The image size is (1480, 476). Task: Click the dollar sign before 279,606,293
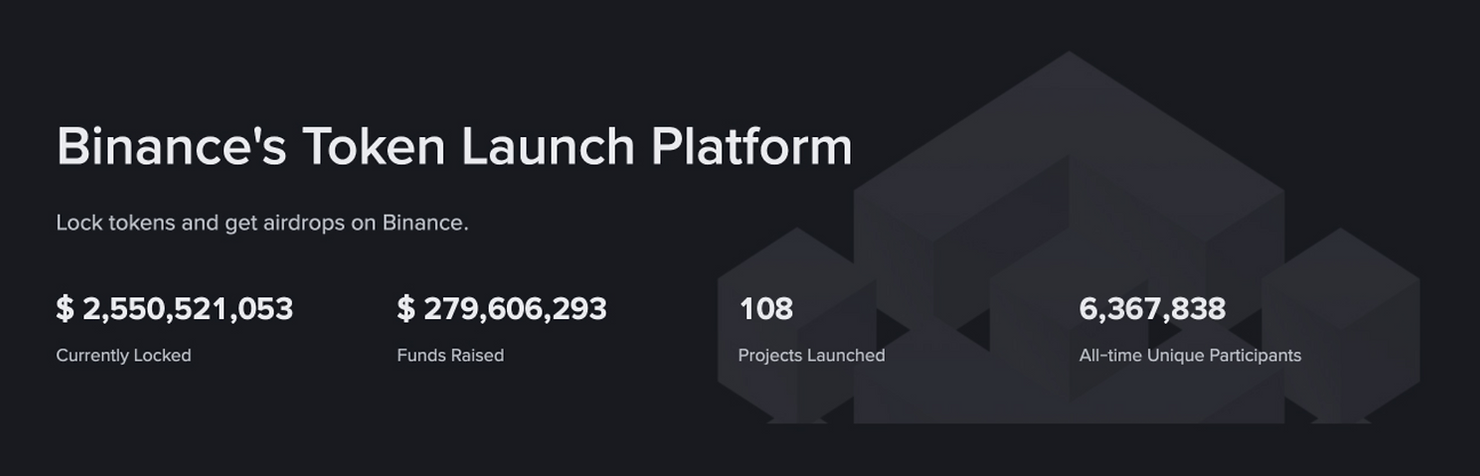point(406,309)
